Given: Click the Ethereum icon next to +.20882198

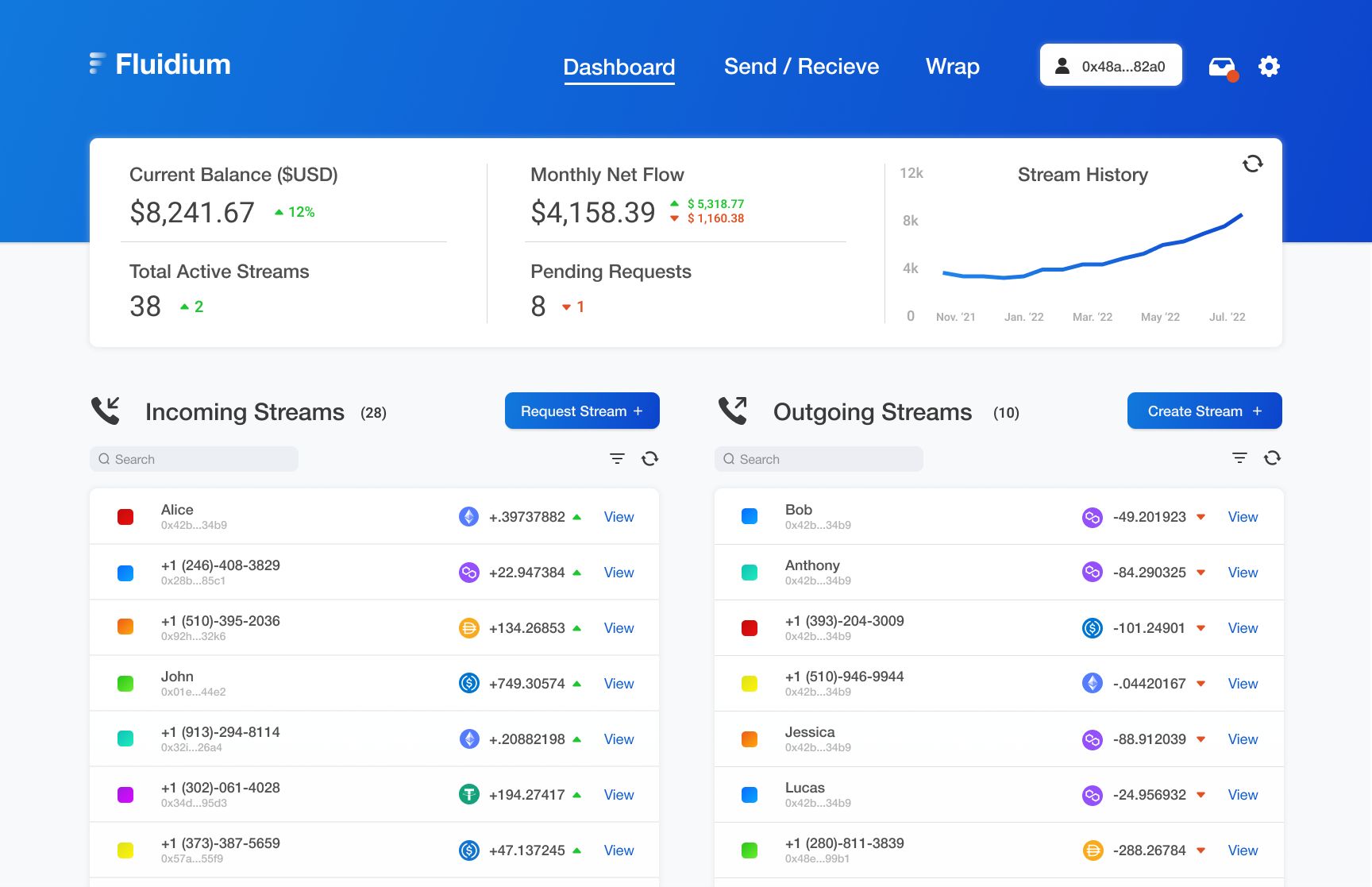Looking at the screenshot, I should (x=469, y=739).
